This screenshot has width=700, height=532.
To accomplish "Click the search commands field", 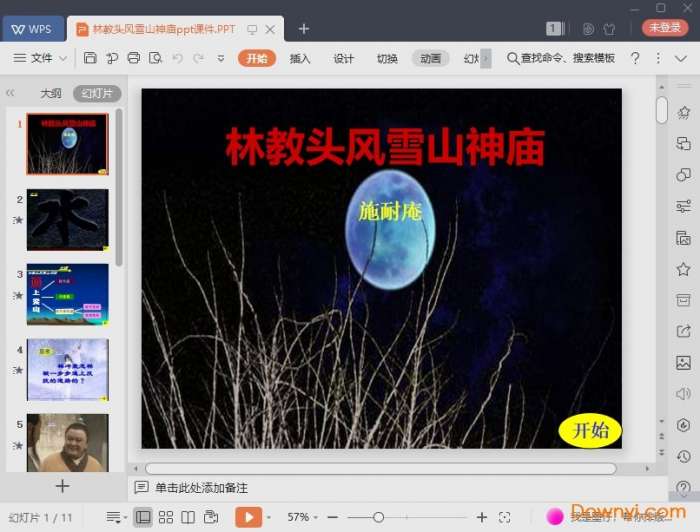I will pyautogui.click(x=561, y=58).
